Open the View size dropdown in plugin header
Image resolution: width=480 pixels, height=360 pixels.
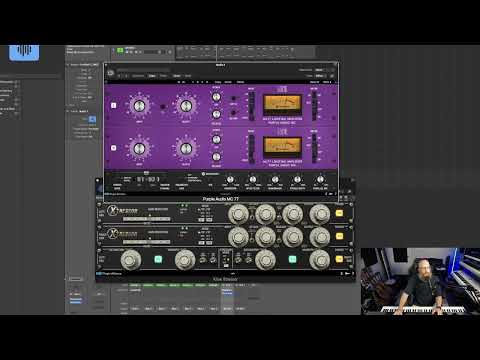coord(319,76)
